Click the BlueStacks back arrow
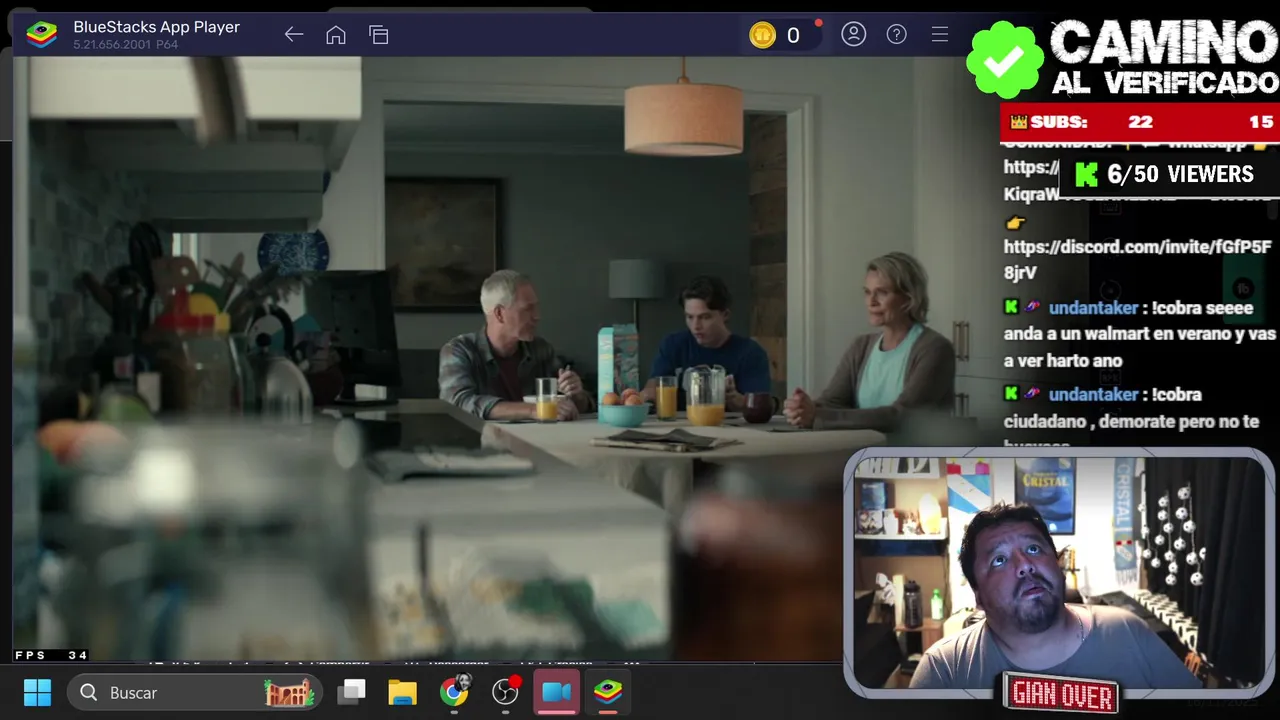Screen dimensions: 1280x720 [293, 35]
